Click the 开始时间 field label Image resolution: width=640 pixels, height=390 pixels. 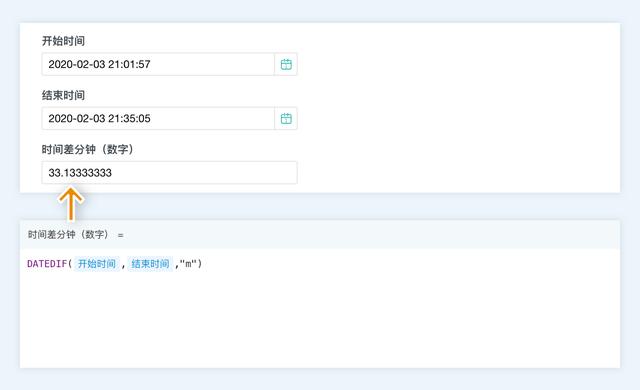(x=63, y=41)
